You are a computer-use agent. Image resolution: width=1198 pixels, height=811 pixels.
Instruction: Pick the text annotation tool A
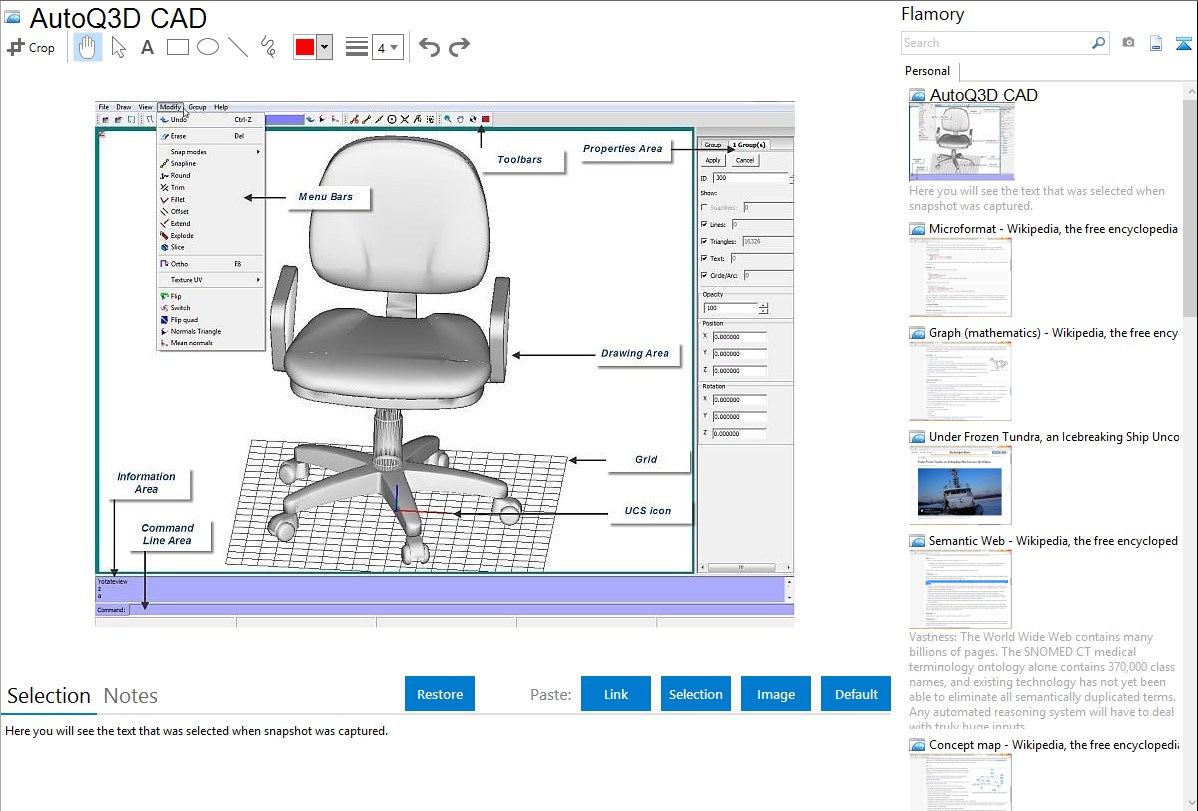[x=147, y=47]
